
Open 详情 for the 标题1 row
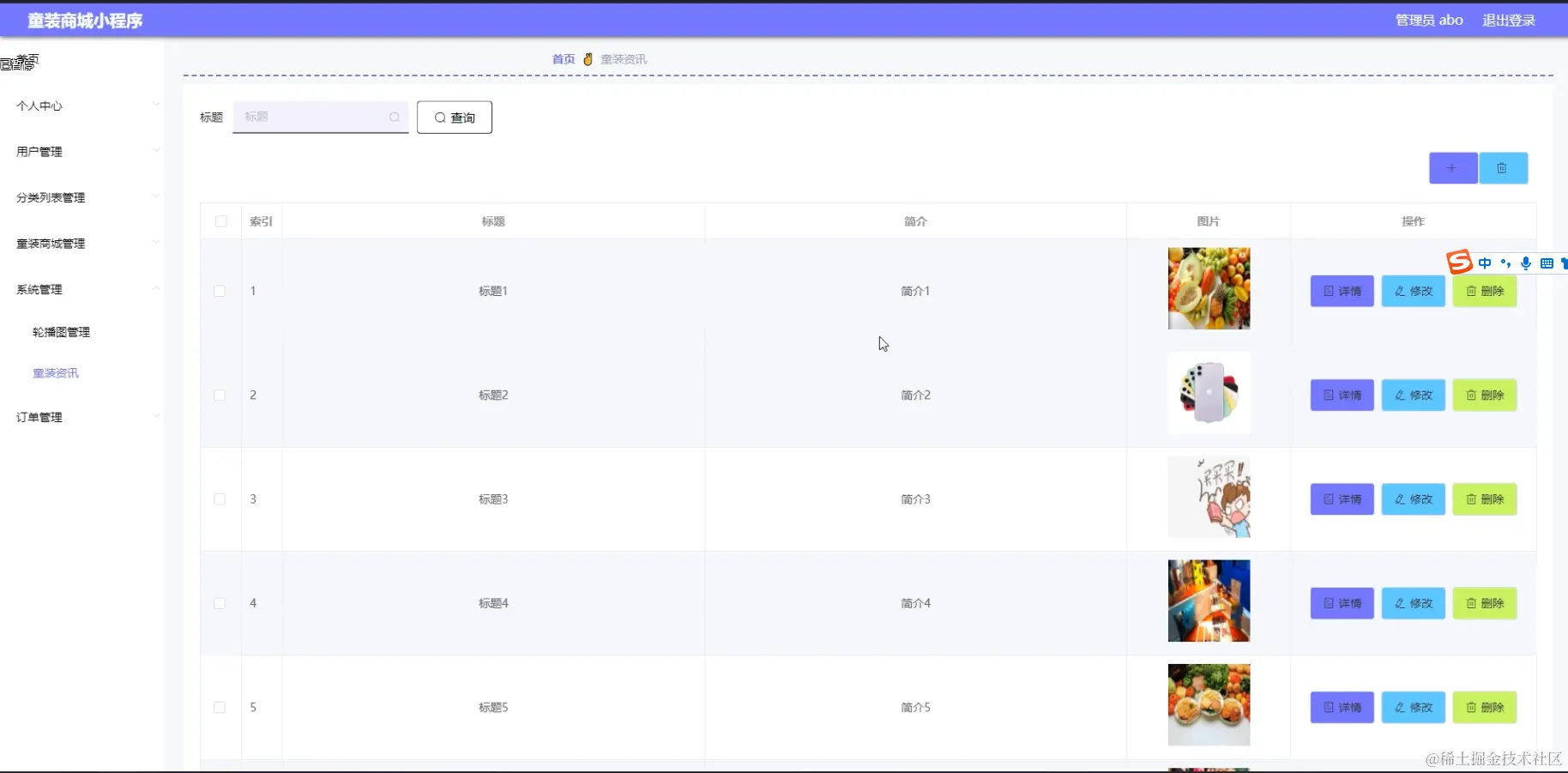click(x=1342, y=291)
